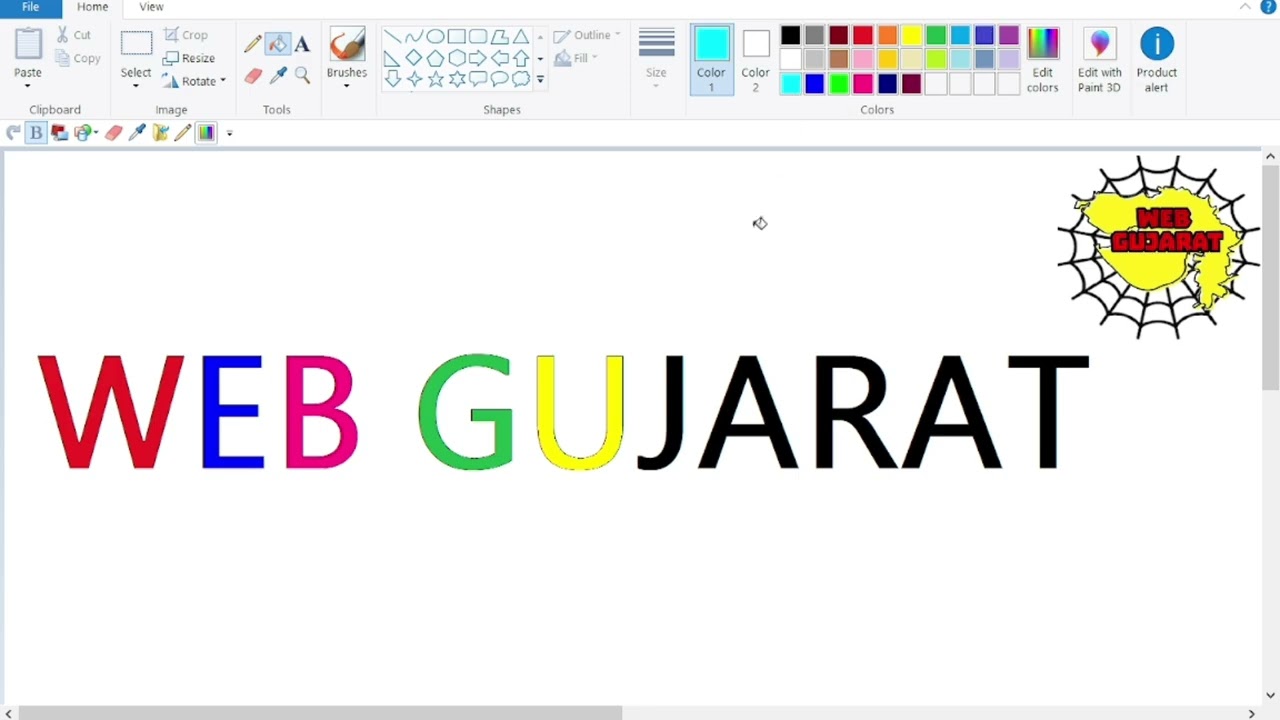Image resolution: width=1280 pixels, height=720 pixels.
Task: Select the Curve shape
Action: (x=414, y=36)
